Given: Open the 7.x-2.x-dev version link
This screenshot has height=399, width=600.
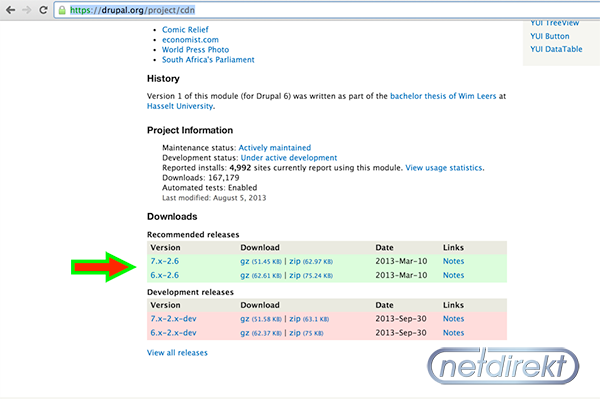Looking at the screenshot, I should point(173,319).
